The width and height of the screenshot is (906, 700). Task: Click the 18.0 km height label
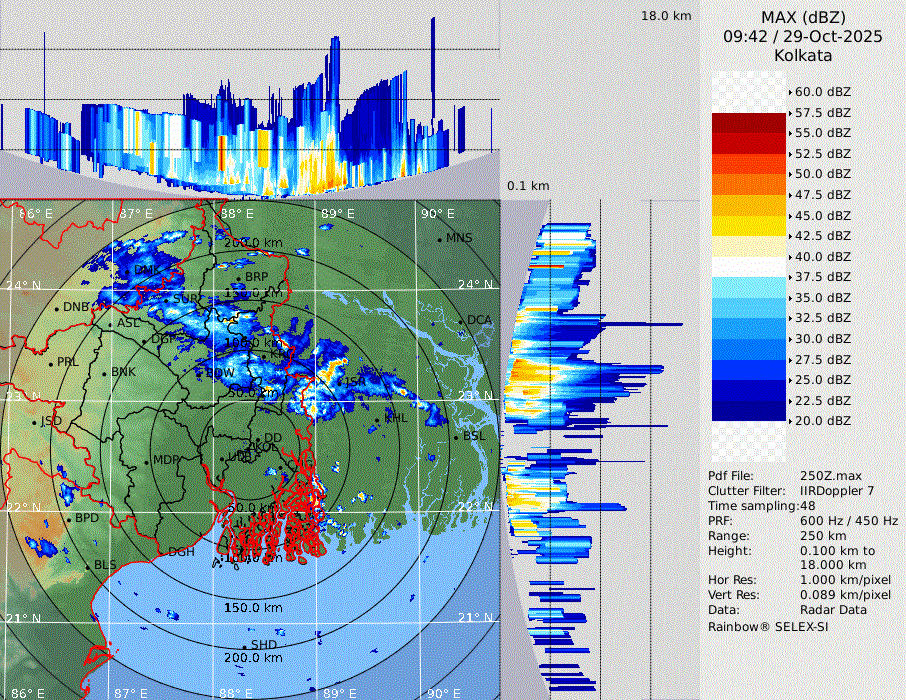coord(666,16)
